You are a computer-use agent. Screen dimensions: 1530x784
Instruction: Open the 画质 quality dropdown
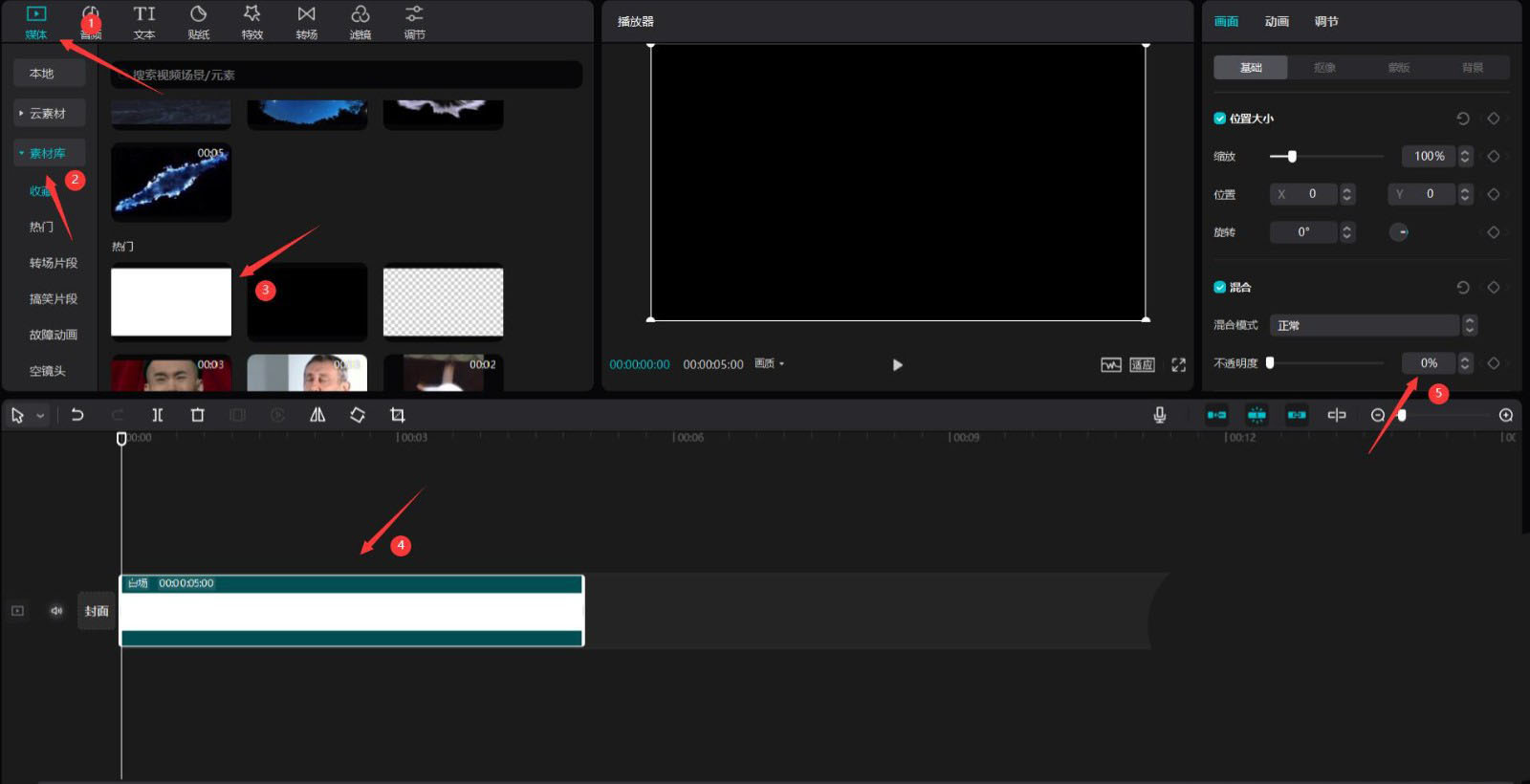[x=769, y=364]
